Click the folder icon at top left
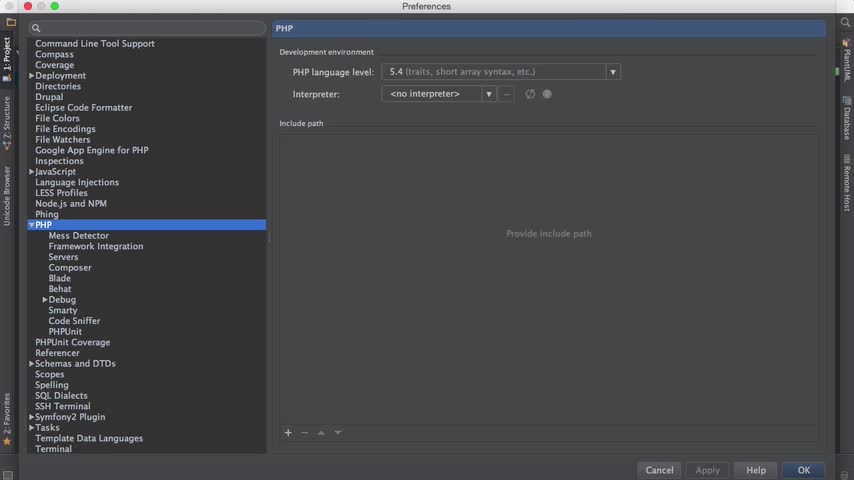The height and width of the screenshot is (480, 854). (x=11, y=22)
